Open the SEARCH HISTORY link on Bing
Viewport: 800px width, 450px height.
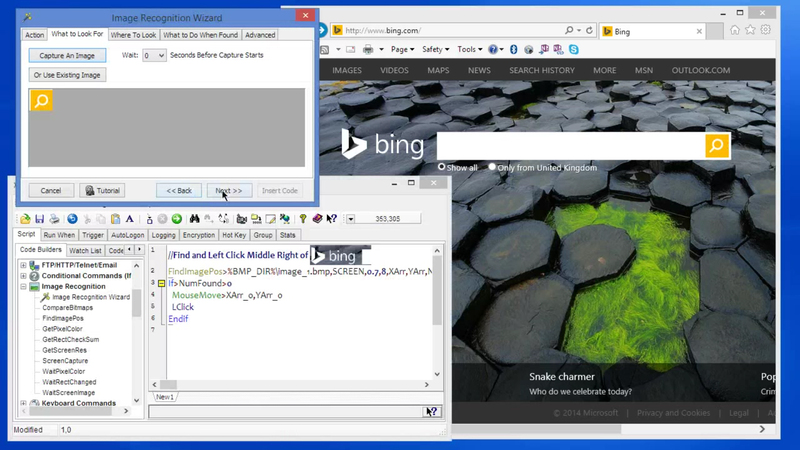click(x=542, y=70)
